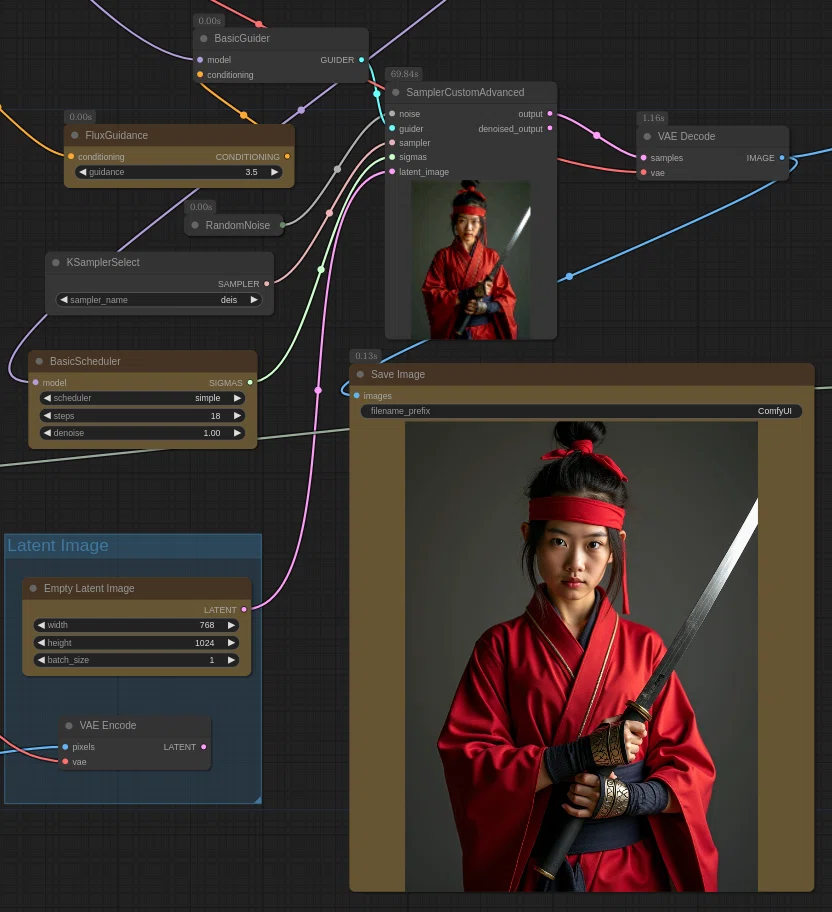The width and height of the screenshot is (832, 912).
Task: Collapse the VAE Encode node via its dot
Action: [69, 726]
